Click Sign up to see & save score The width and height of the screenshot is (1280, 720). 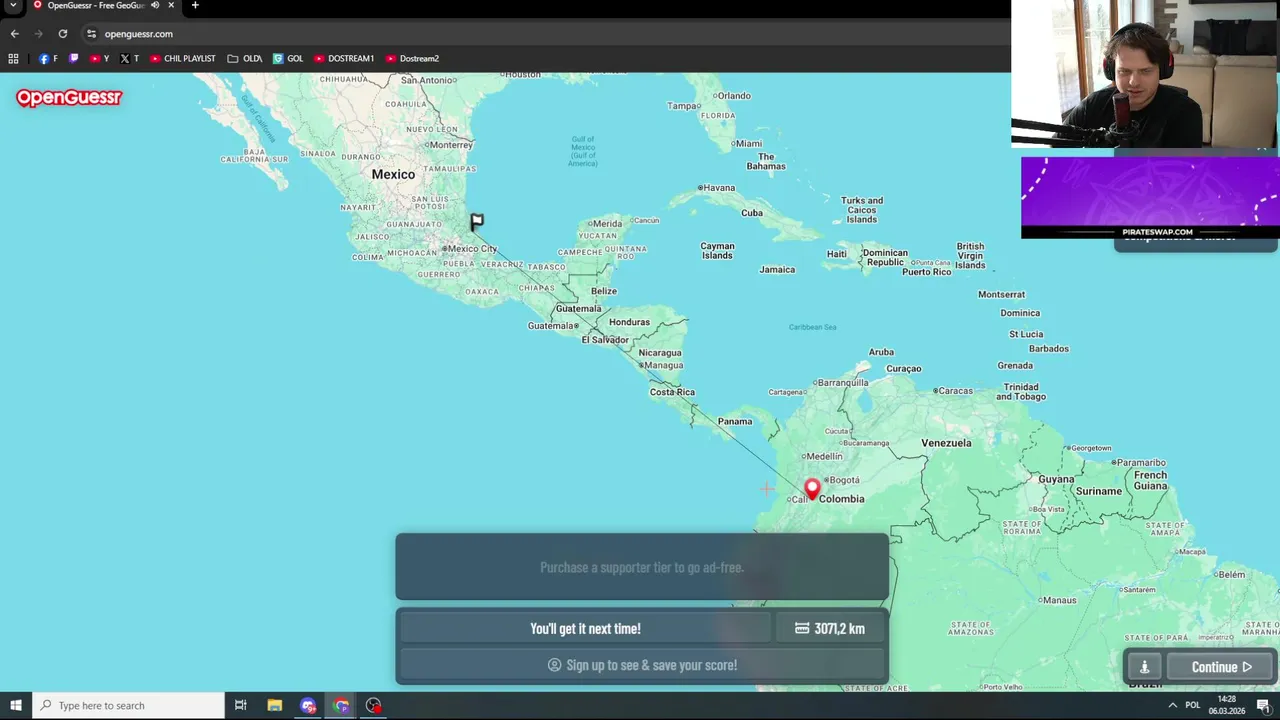pyautogui.click(x=642, y=665)
